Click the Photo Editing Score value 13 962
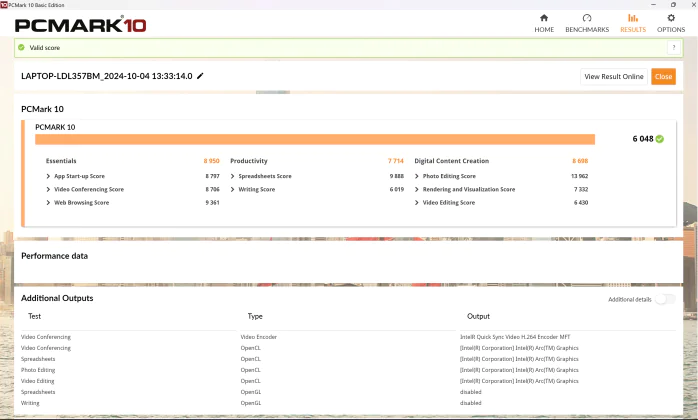The width and height of the screenshot is (698, 420). point(579,176)
